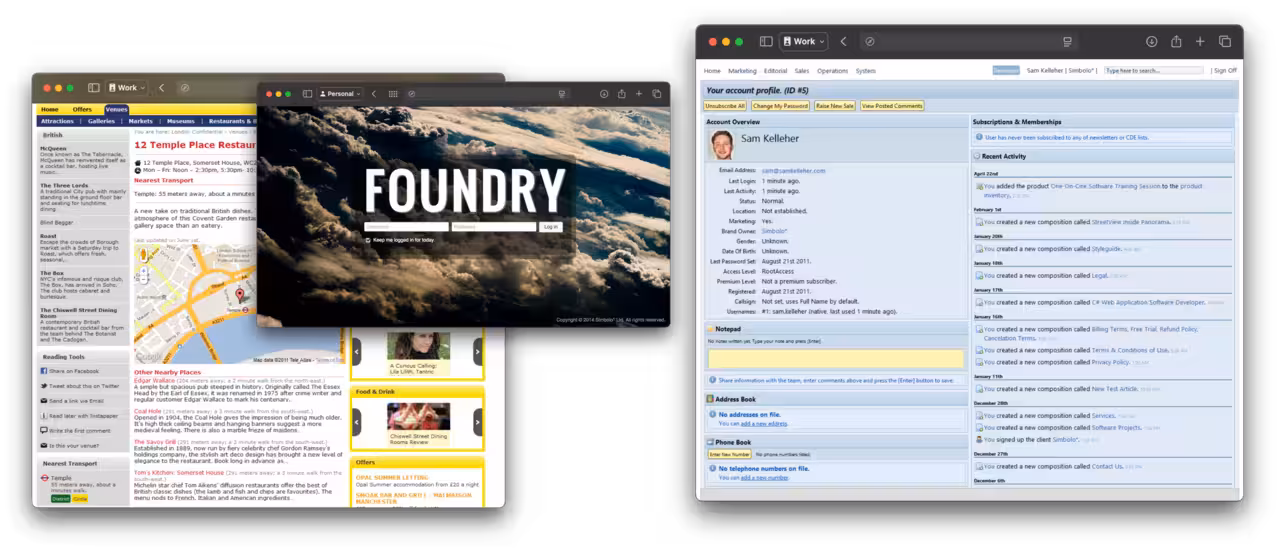This screenshot has height=550, width=1280.
Task: Switch to the Venues tab on the venue site
Action: click(115, 109)
